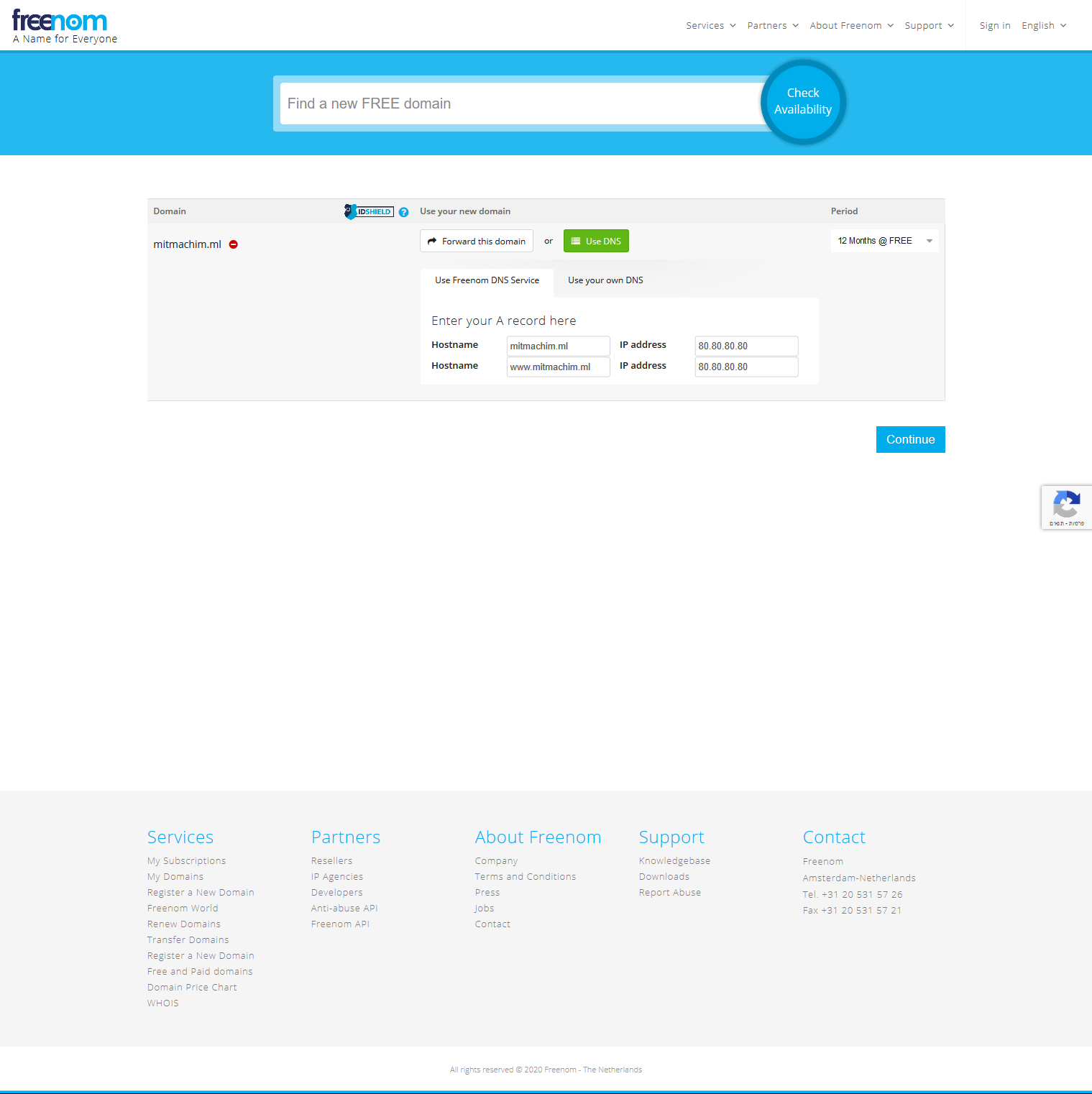The width and height of the screenshot is (1092, 1094).
Task: Open Press footer link
Action: [487, 892]
